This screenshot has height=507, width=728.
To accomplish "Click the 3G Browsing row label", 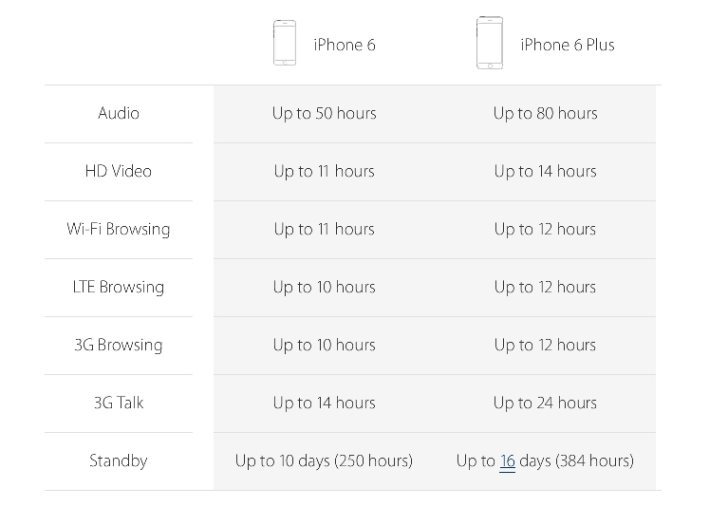I will tap(118, 345).
